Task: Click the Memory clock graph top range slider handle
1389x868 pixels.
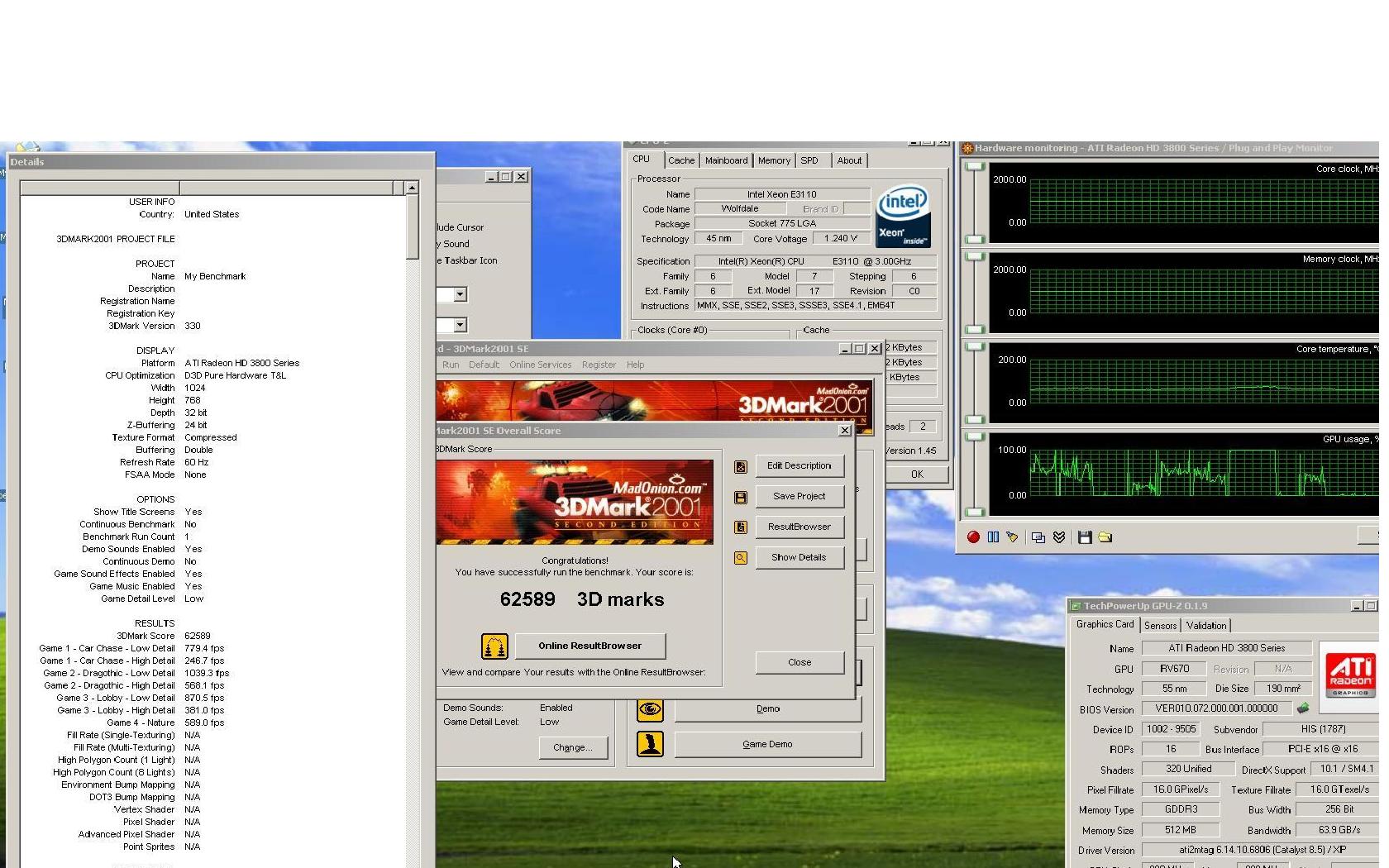Action: (x=975, y=257)
